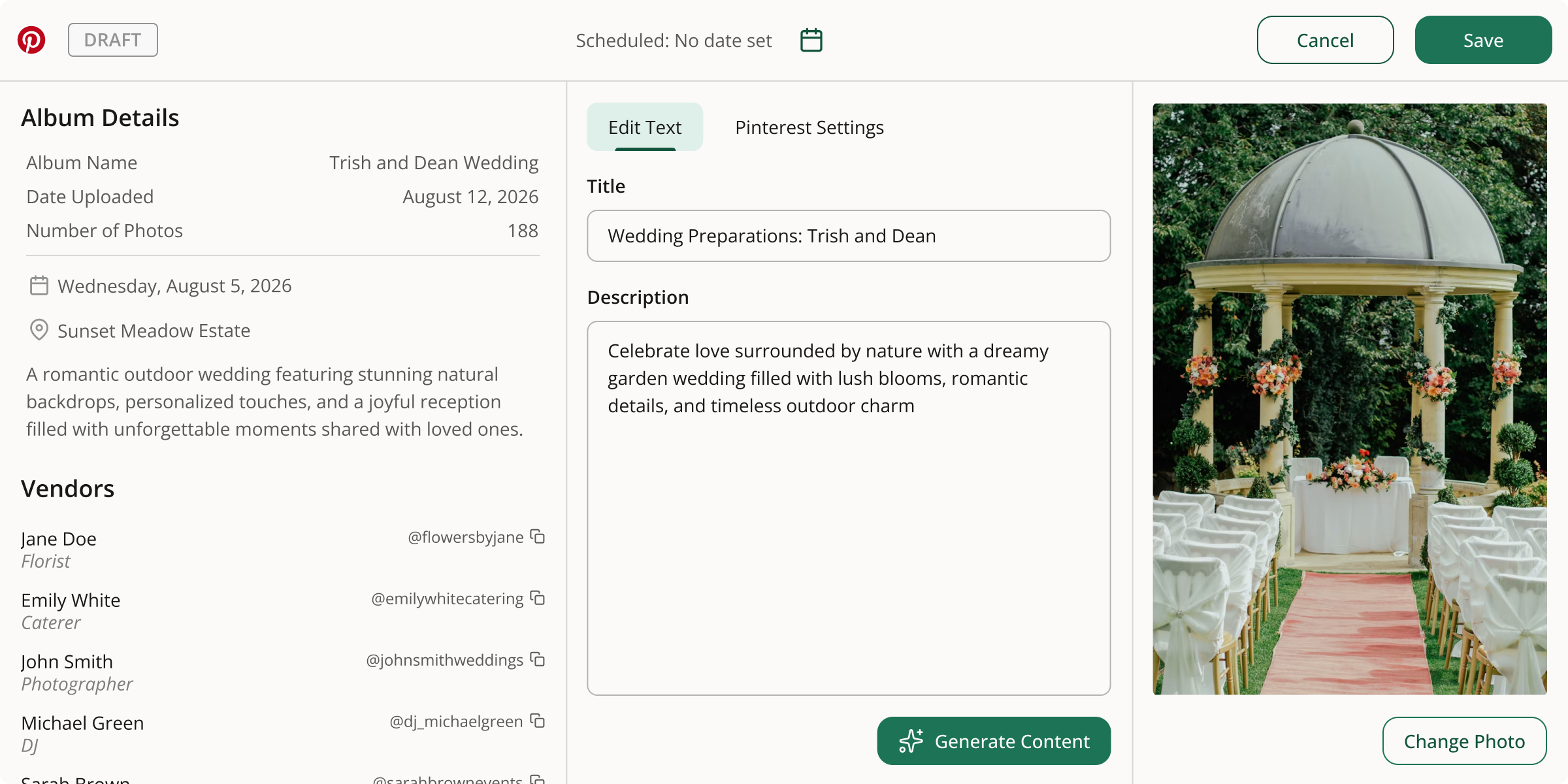Click the 'Date Uploaded' label
Screen dimensions: 1568x784
[90, 197]
